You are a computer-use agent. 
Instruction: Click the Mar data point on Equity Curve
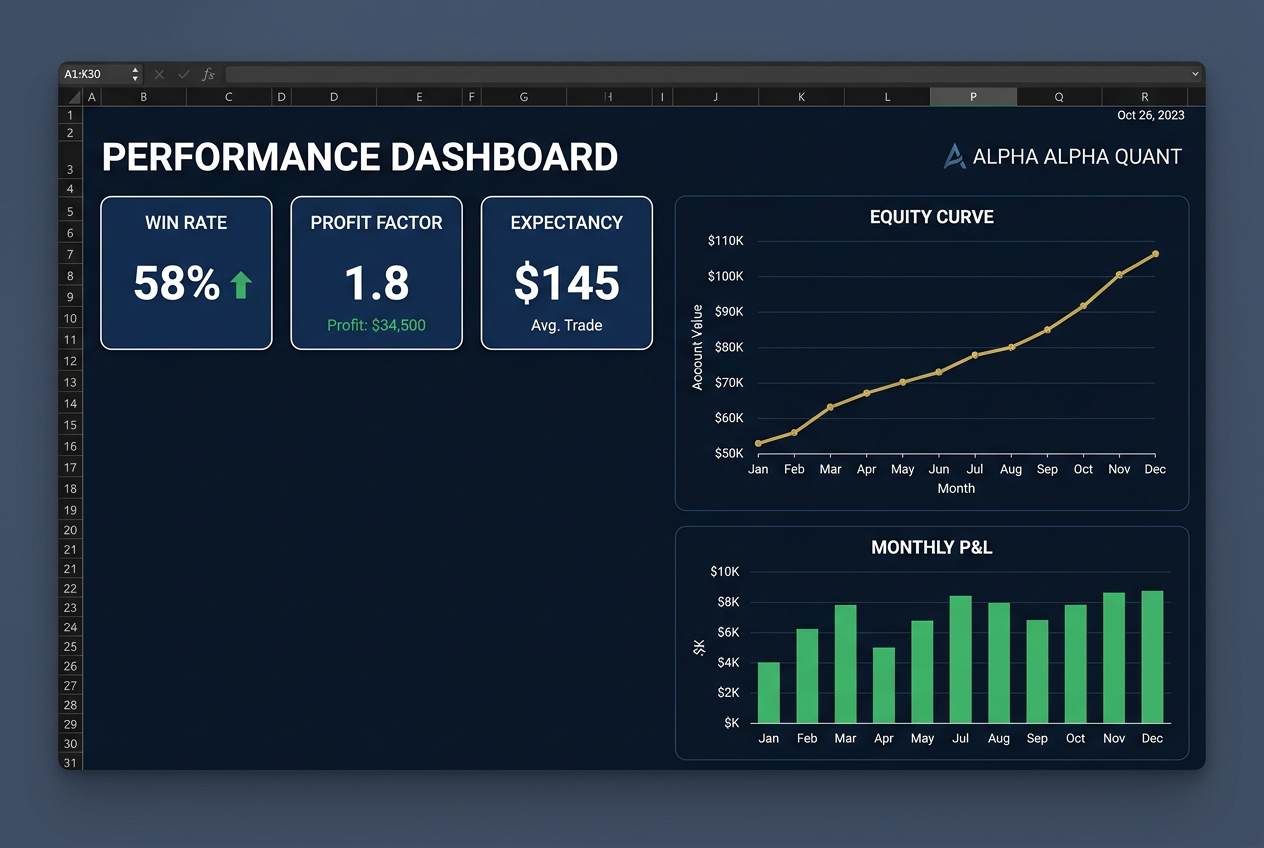click(831, 407)
